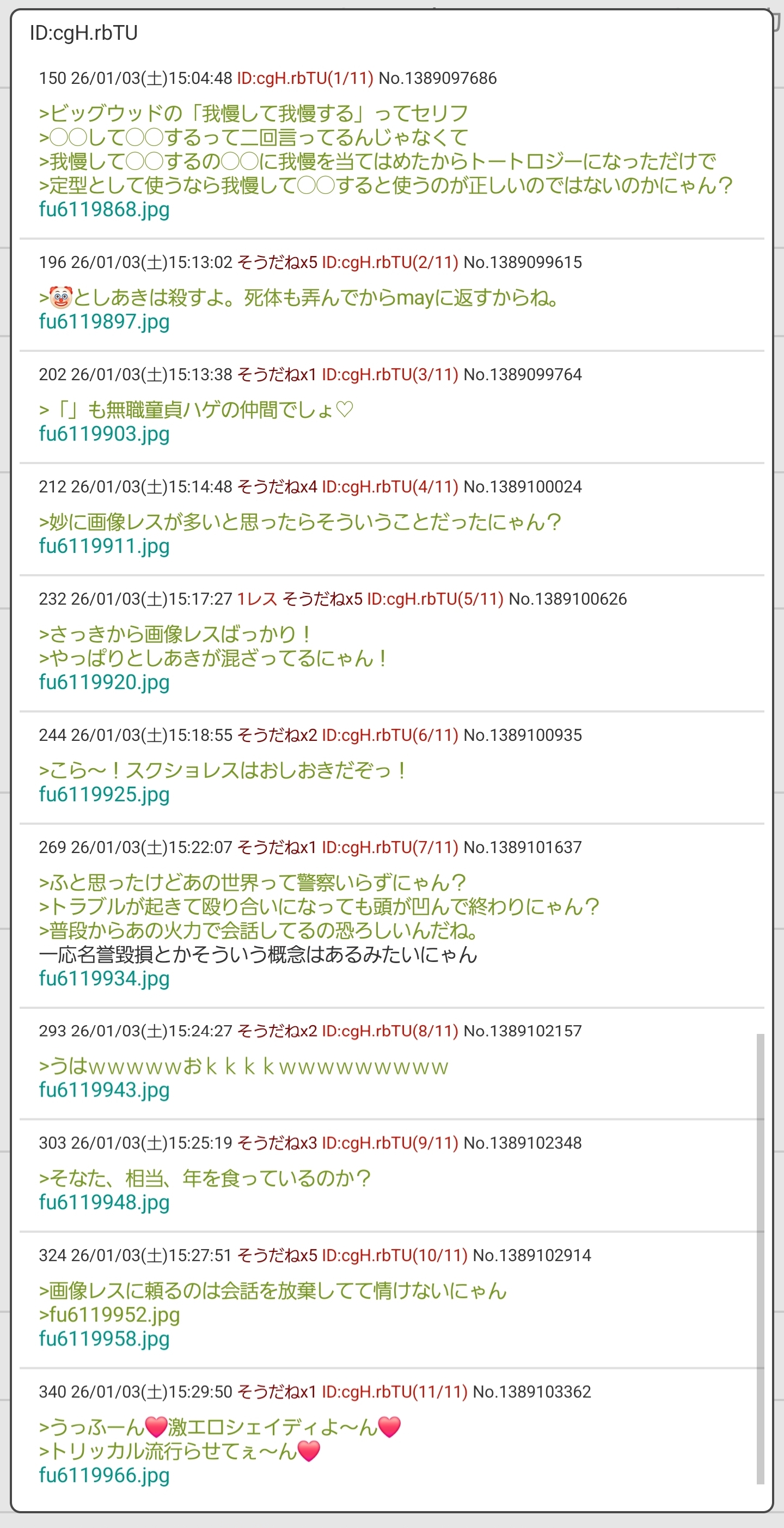Click the '1レス' reply count on post 232
Viewport: 784px width, 1528px height.
point(257,599)
